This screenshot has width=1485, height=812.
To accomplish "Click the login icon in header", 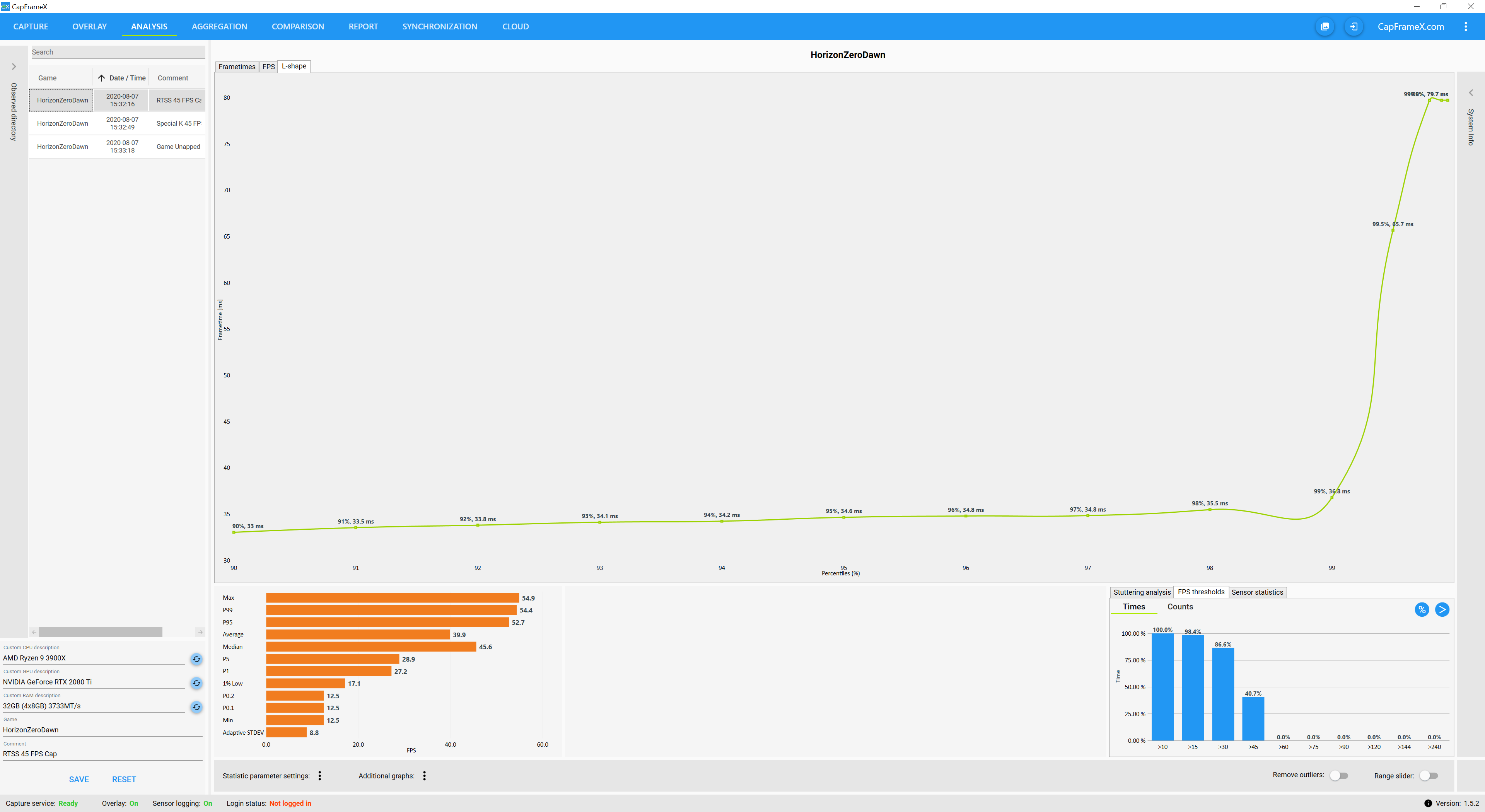I will [1353, 27].
